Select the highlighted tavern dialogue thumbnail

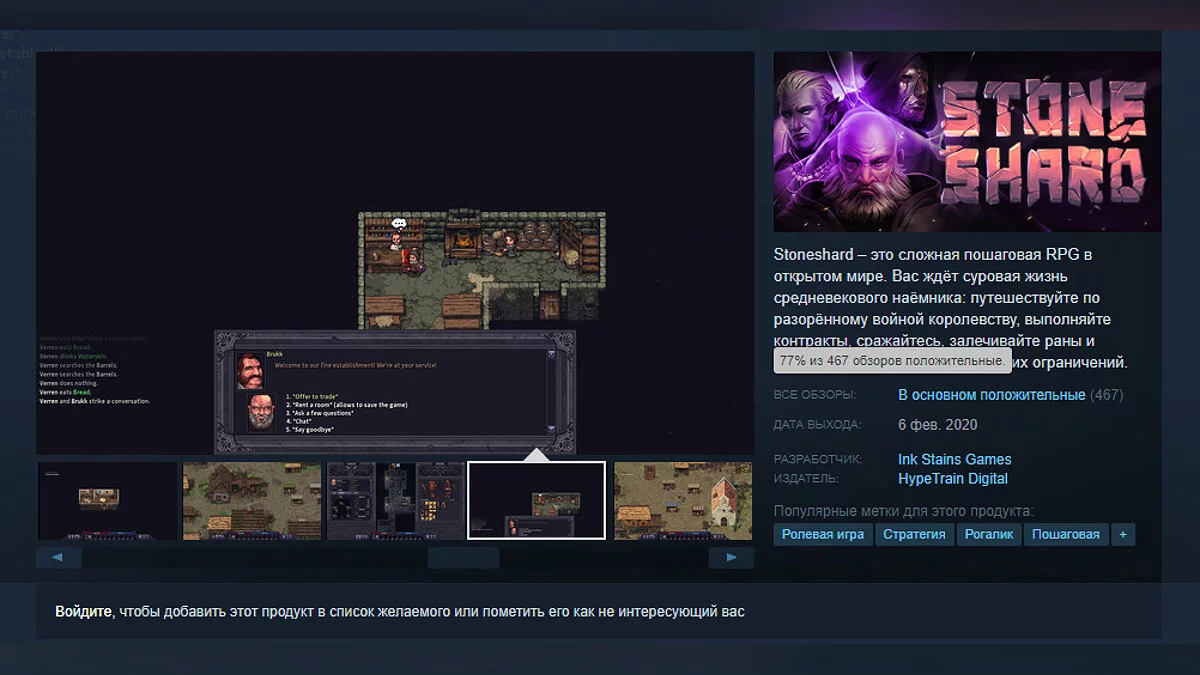pos(537,500)
